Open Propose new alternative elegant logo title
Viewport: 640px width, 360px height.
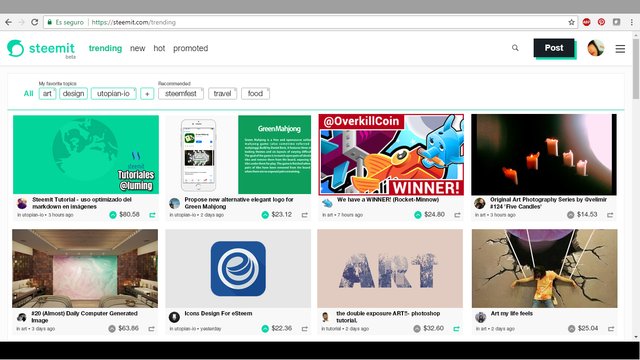(239, 203)
